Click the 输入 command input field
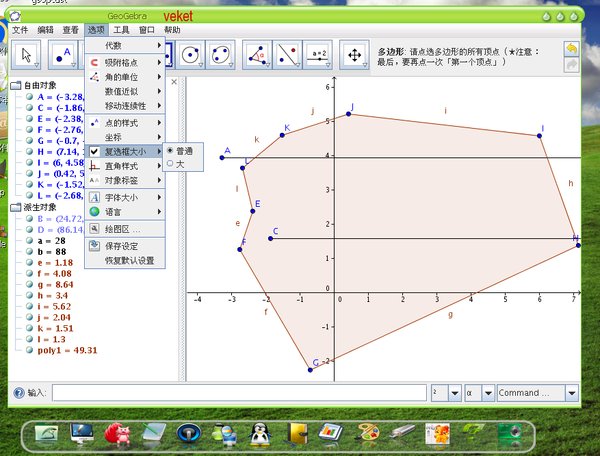 pyautogui.click(x=238, y=394)
